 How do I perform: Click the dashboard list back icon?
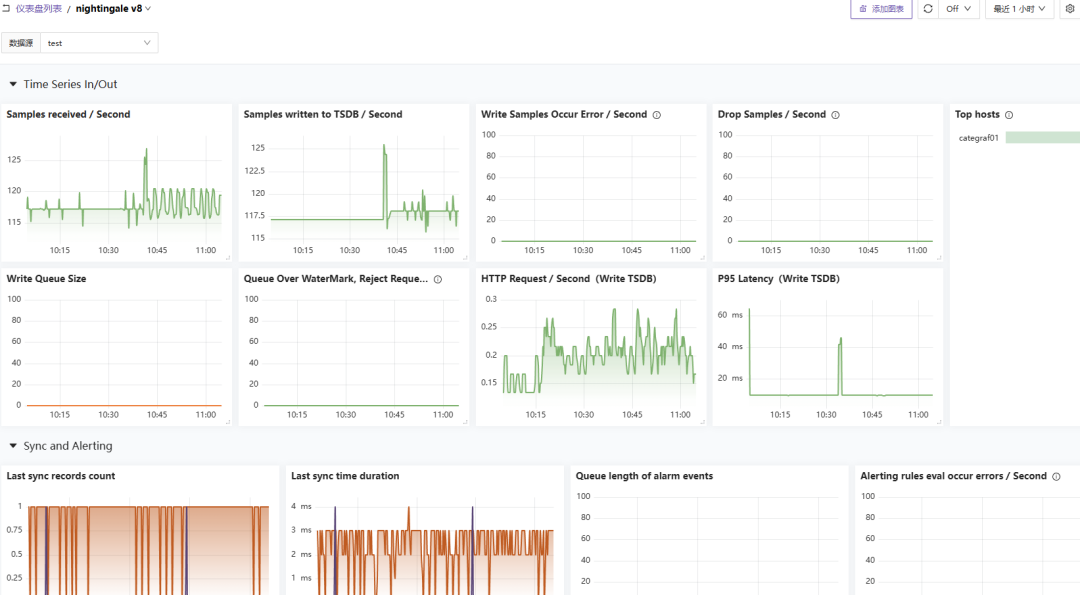point(6,8)
